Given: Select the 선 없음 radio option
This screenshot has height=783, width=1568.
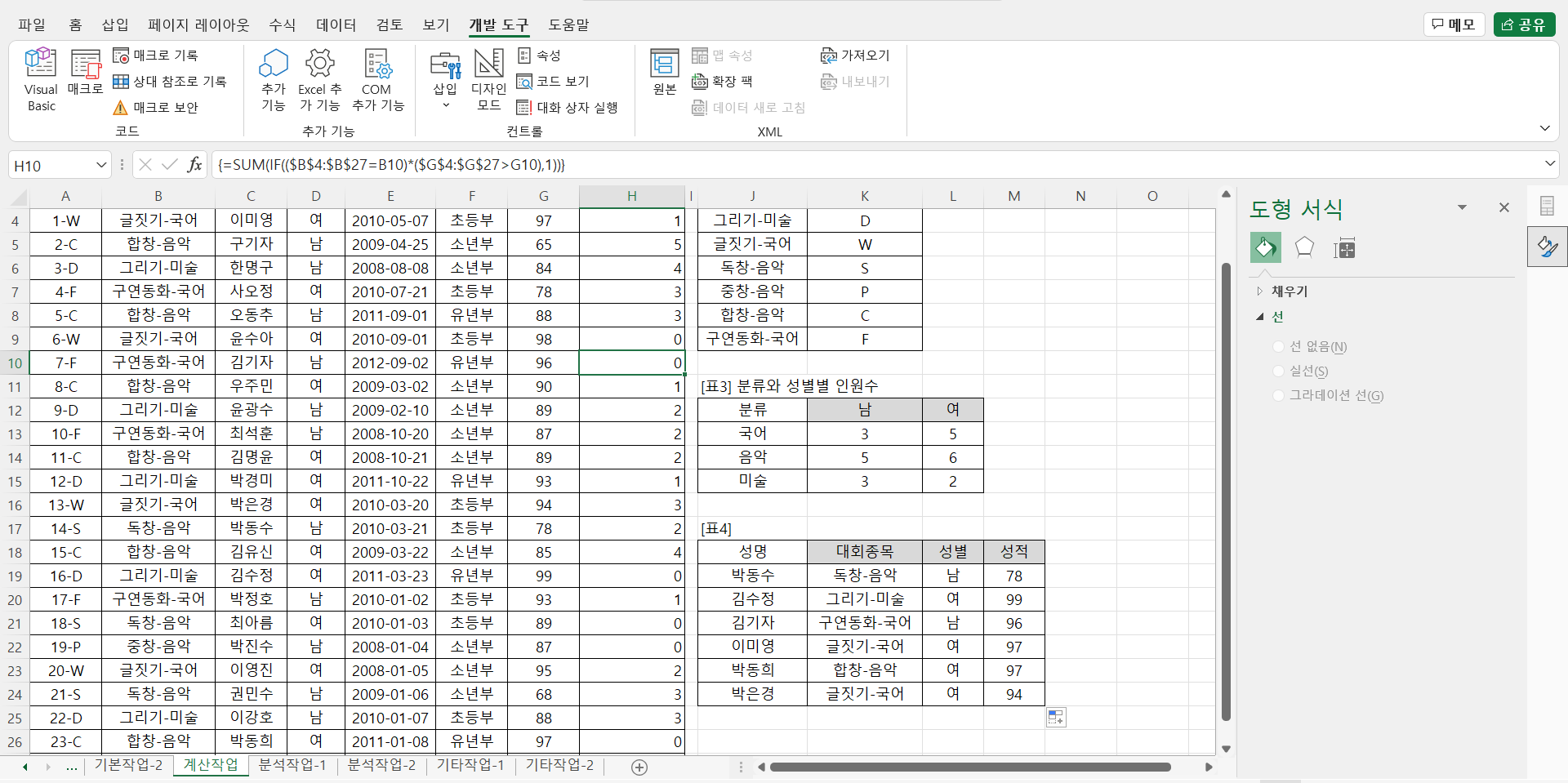Looking at the screenshot, I should coord(1279,347).
